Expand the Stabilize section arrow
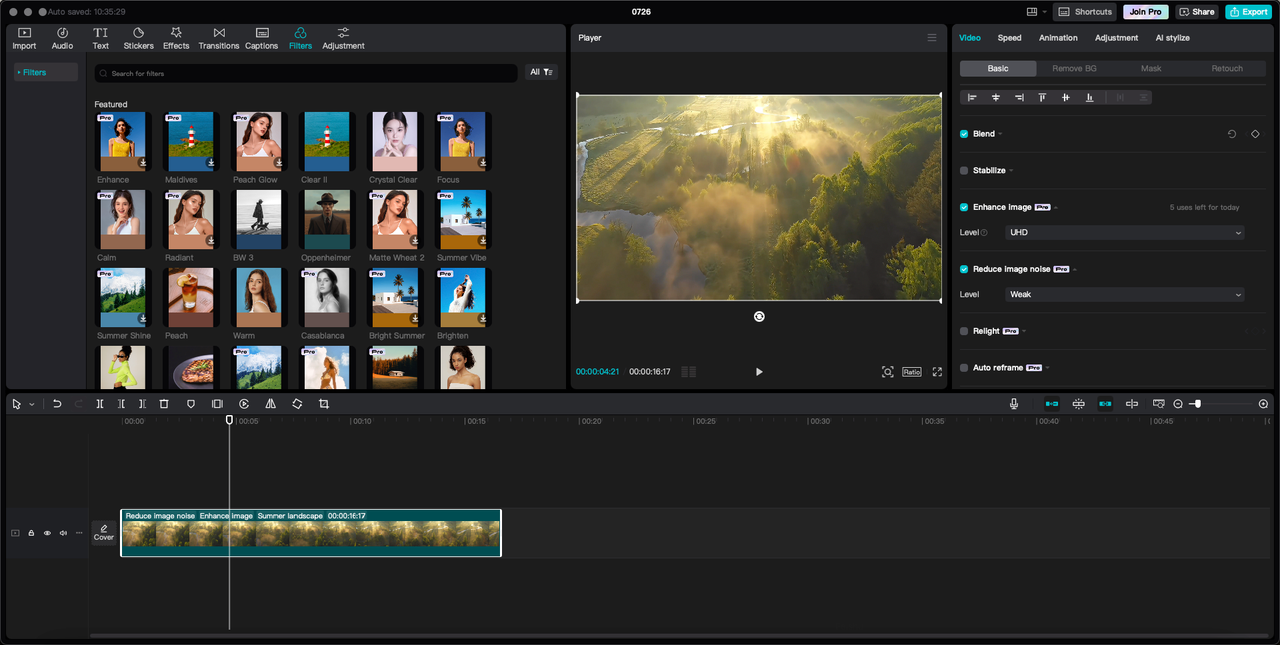 point(1011,171)
